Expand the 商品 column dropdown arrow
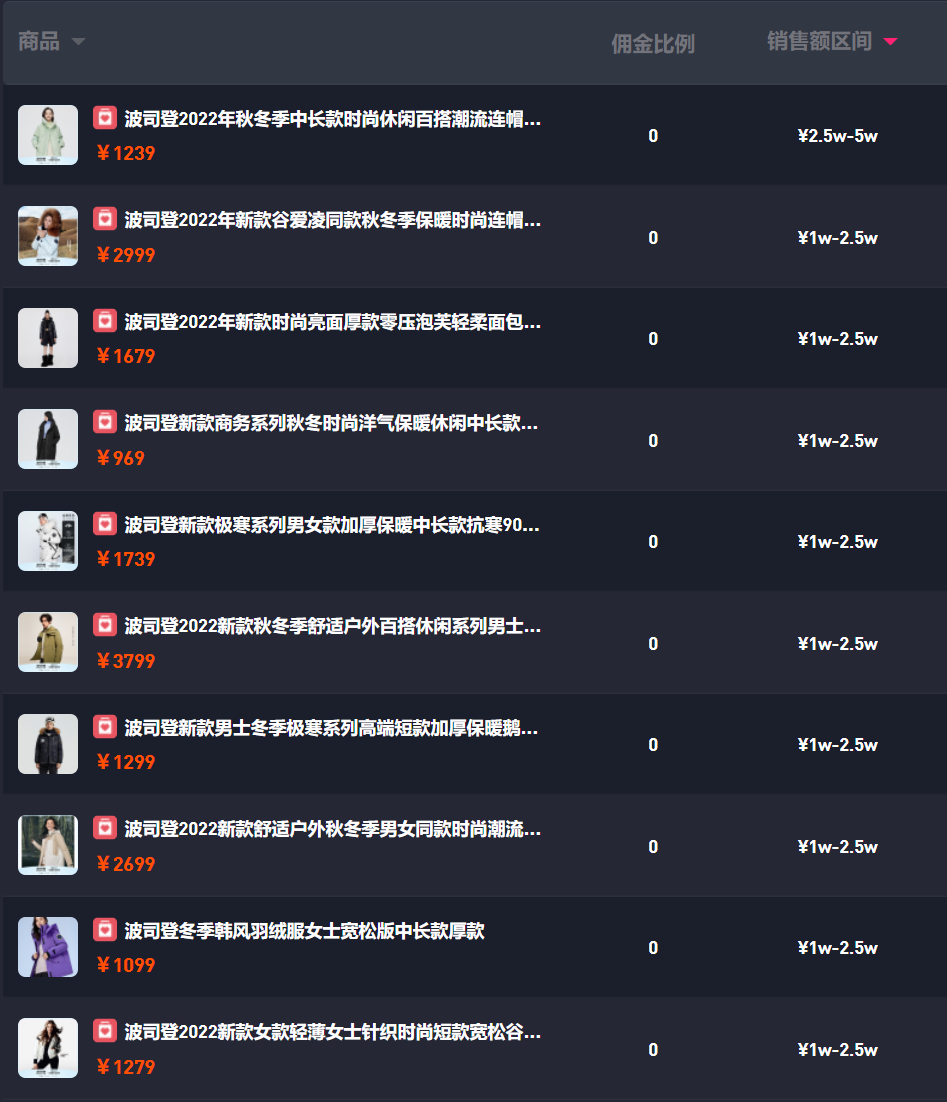 coord(78,41)
